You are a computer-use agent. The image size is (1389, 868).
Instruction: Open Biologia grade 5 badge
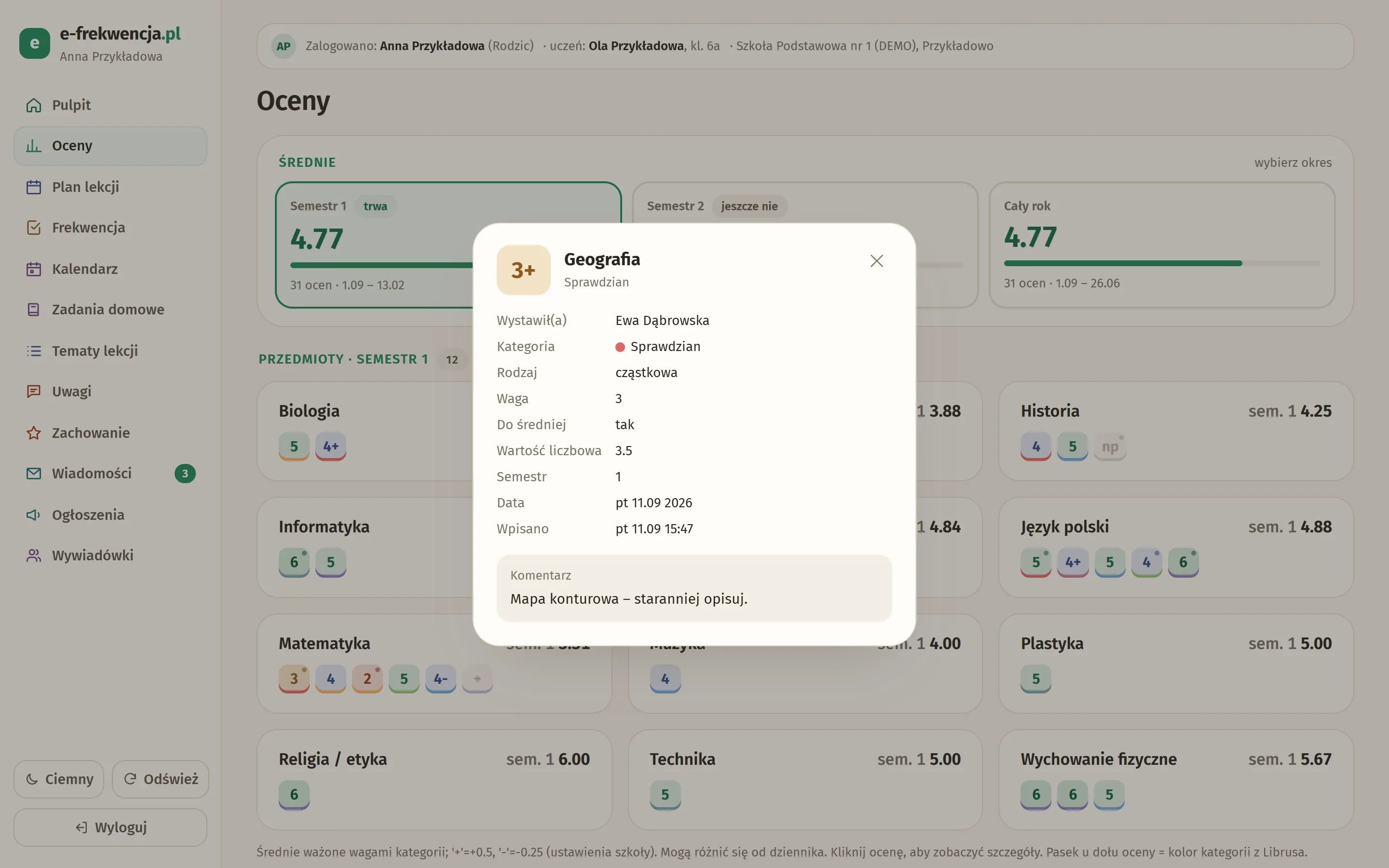(x=294, y=447)
